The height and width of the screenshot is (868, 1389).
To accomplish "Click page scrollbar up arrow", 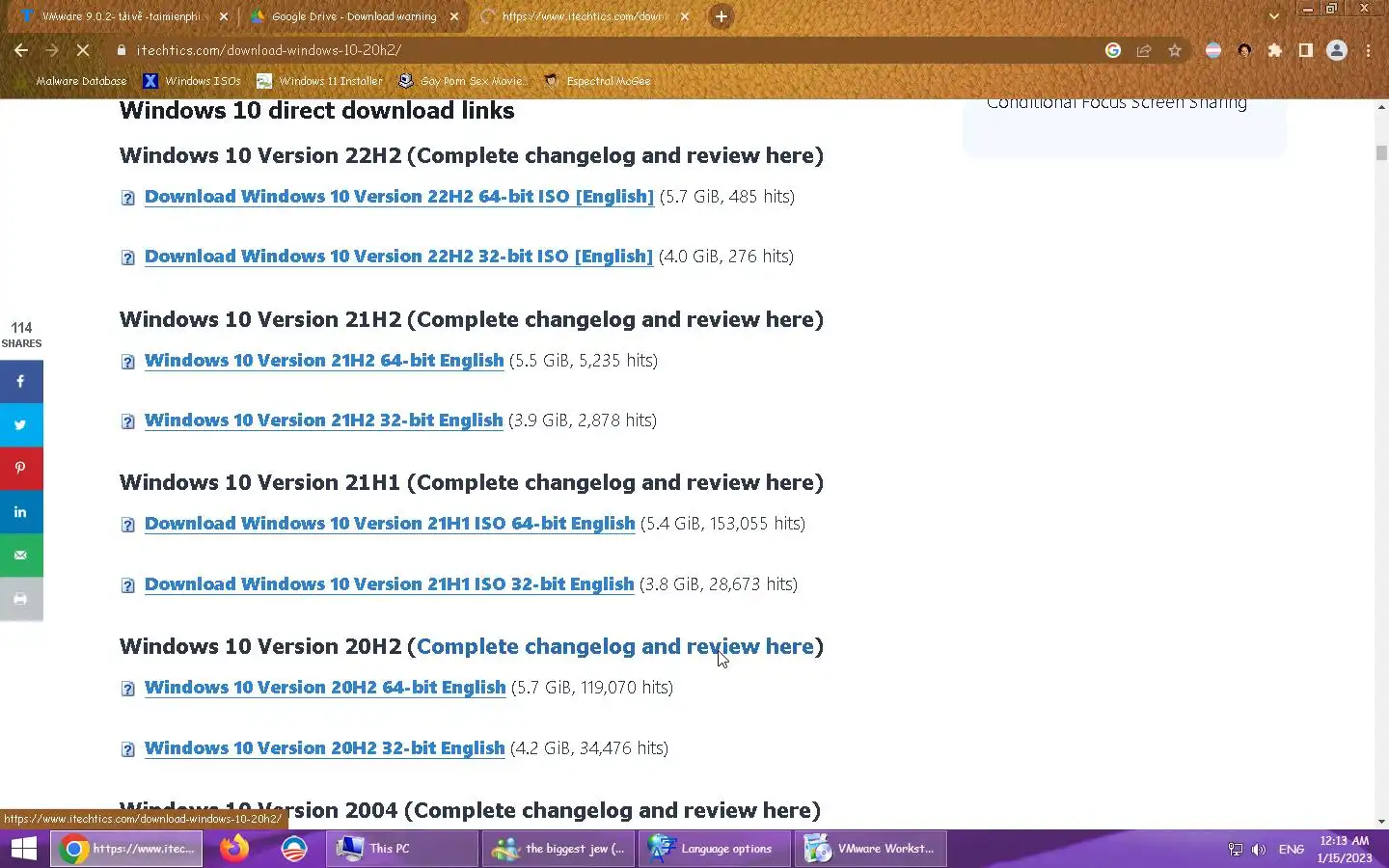I will point(1381,106).
